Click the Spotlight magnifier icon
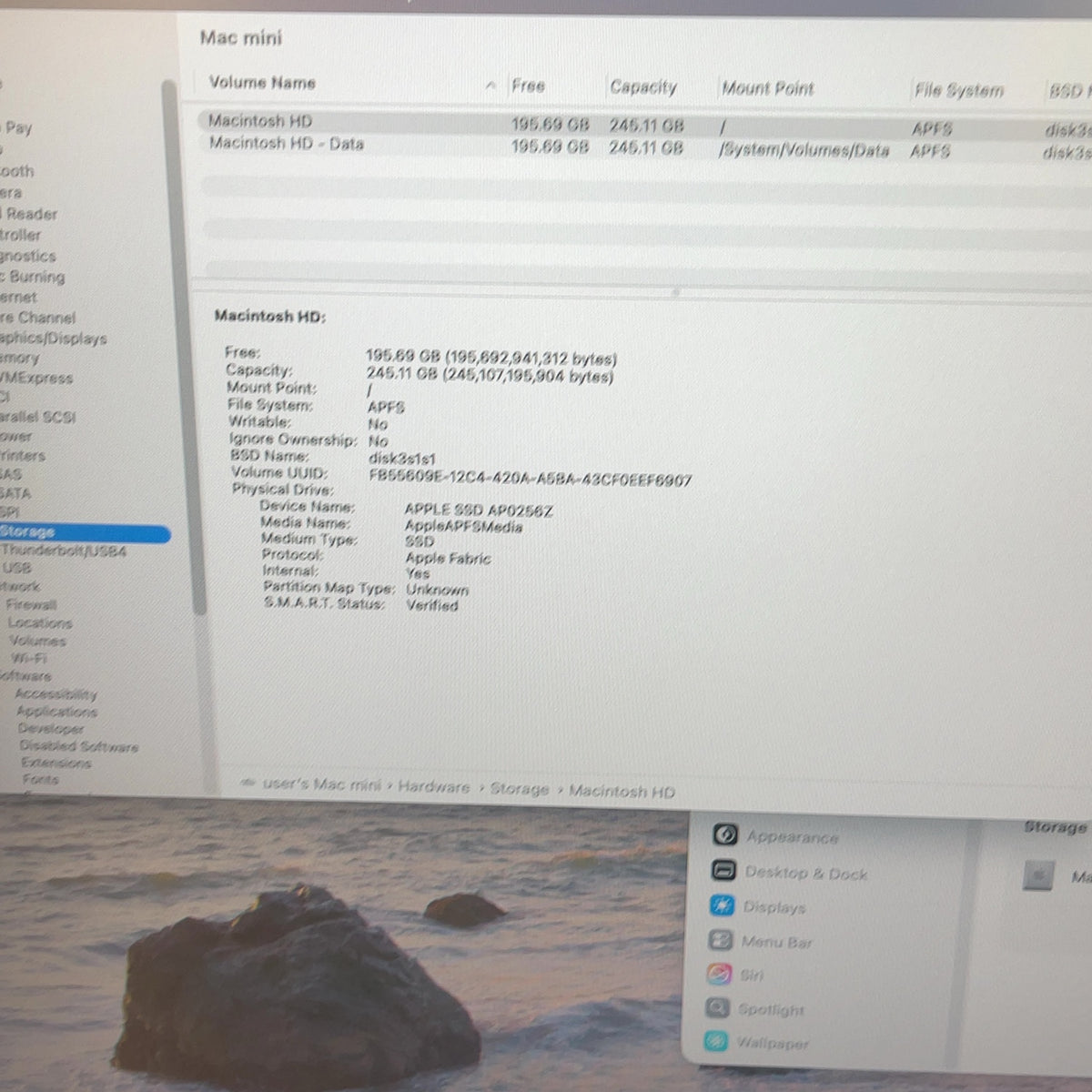 pos(718,1008)
